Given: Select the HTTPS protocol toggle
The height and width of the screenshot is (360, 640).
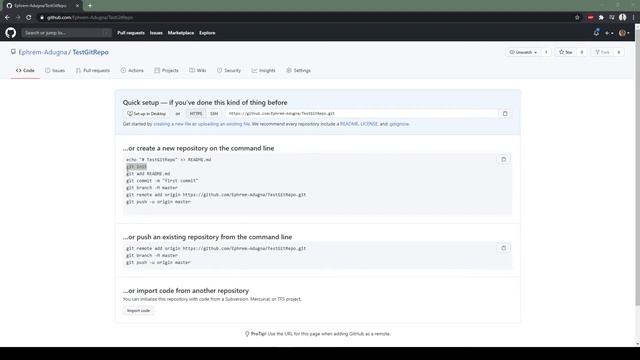Looking at the screenshot, I should [196, 113].
